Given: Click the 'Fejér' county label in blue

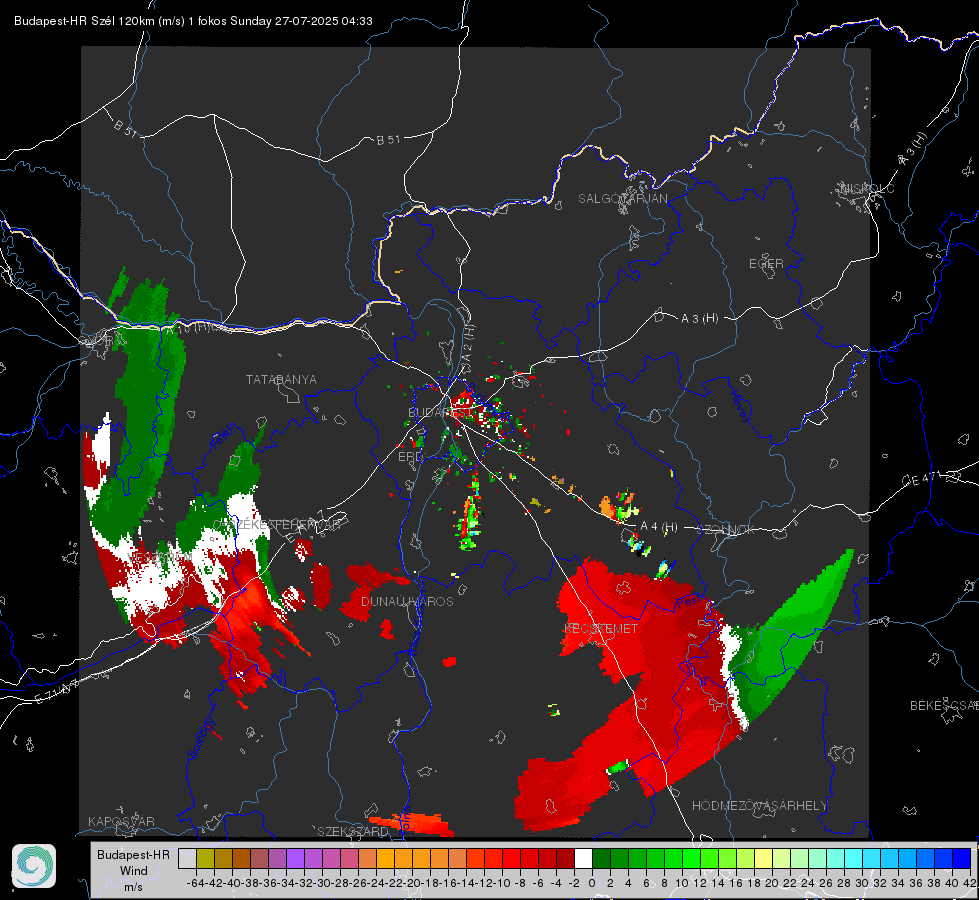Looking at the screenshot, I should coord(222,437).
